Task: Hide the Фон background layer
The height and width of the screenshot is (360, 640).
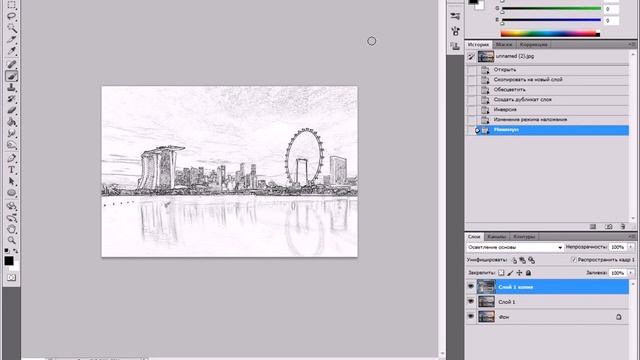Action: 471,316
